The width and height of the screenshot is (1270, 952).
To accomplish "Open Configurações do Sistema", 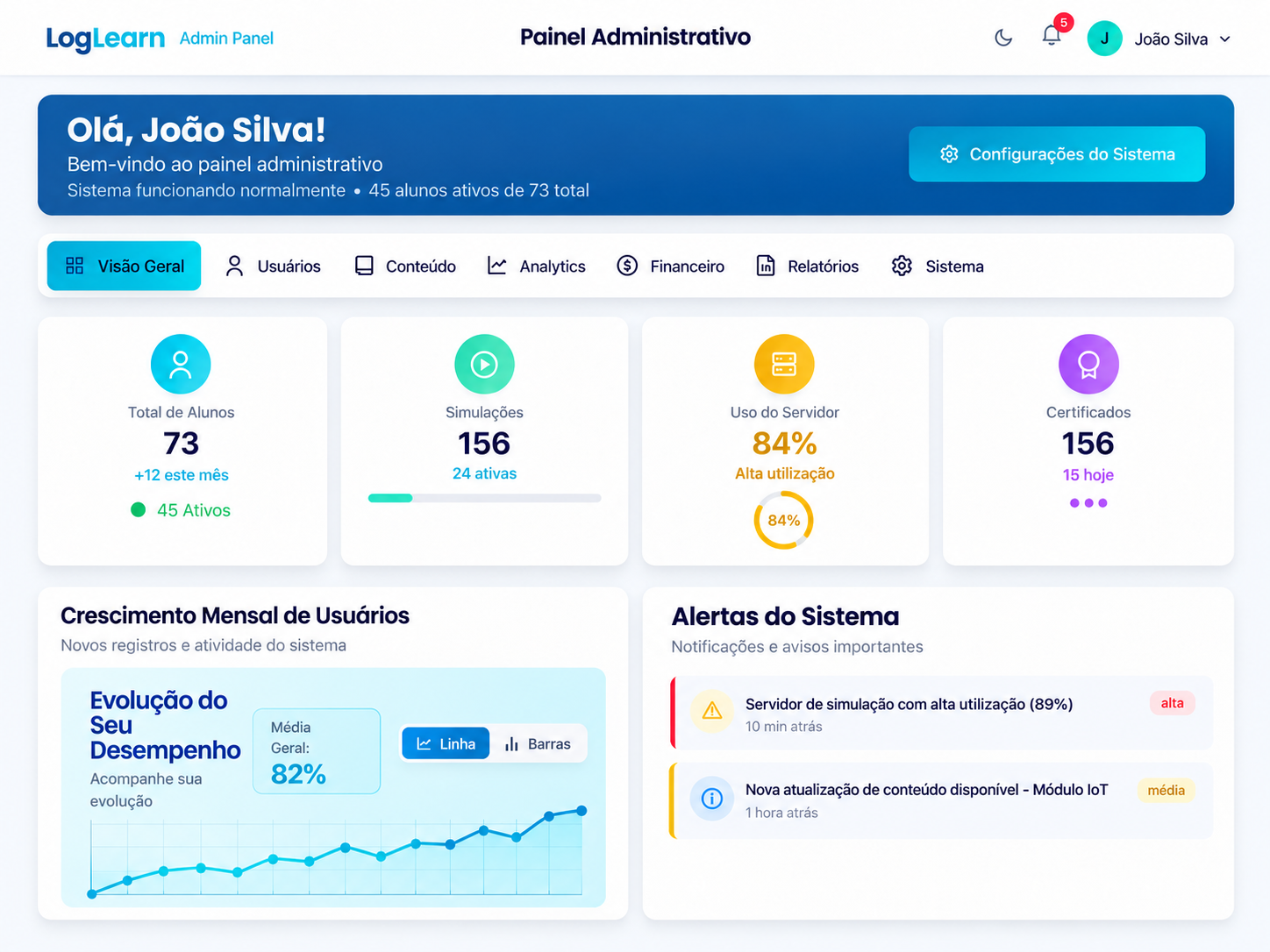I will 1057,154.
